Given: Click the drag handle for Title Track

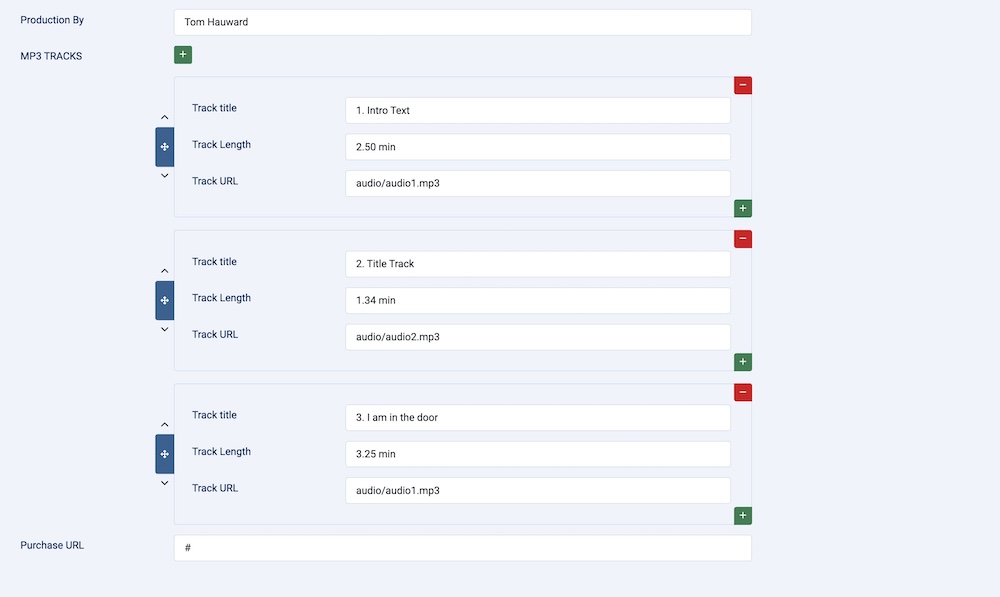Looking at the screenshot, I should pyautogui.click(x=165, y=300).
